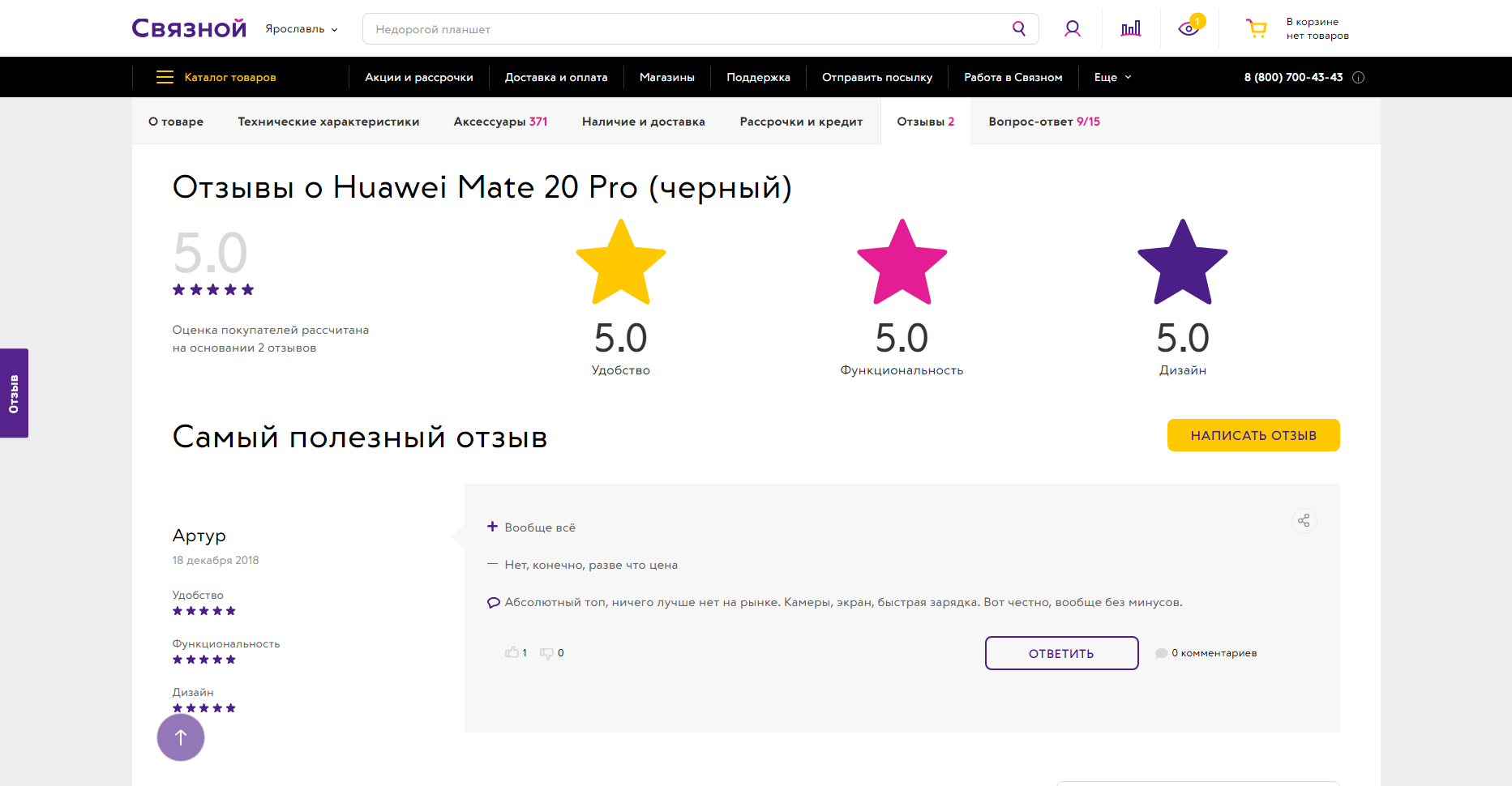Viewport: 1512px width, 786px height.
Task: Click the phone info icon
Action: coord(1359,78)
